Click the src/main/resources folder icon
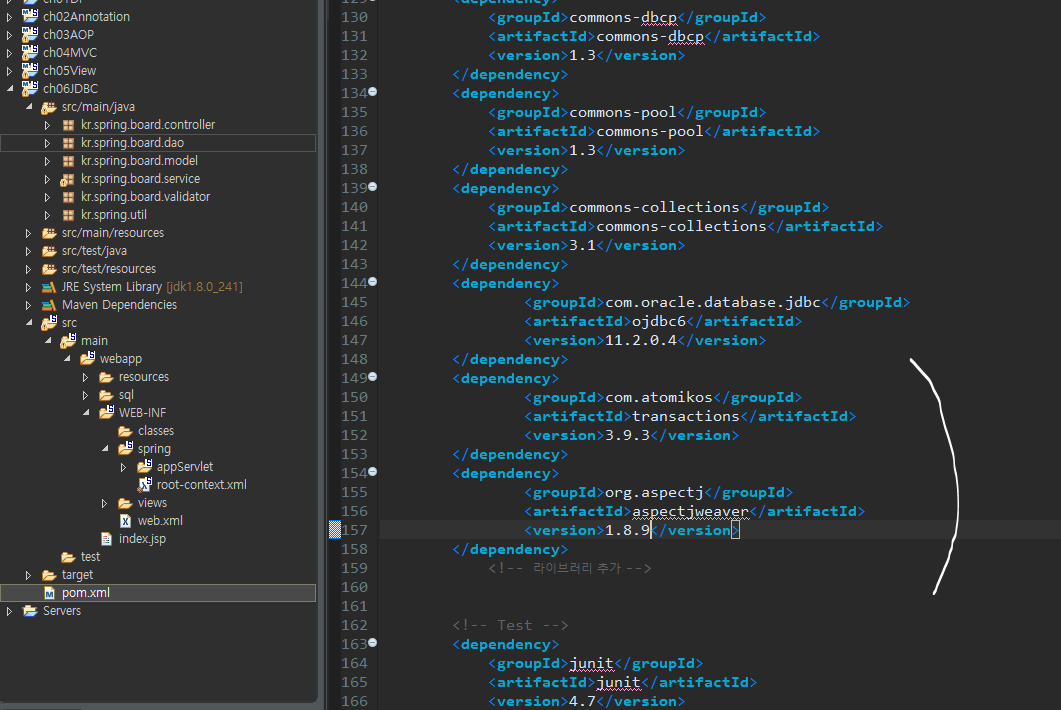Image resolution: width=1061 pixels, height=710 pixels. coord(49,233)
